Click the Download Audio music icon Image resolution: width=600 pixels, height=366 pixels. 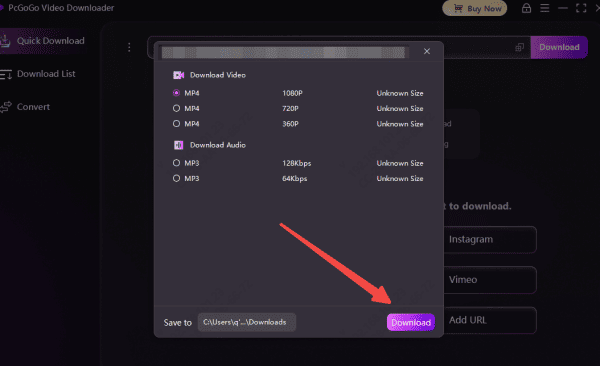(x=178, y=145)
